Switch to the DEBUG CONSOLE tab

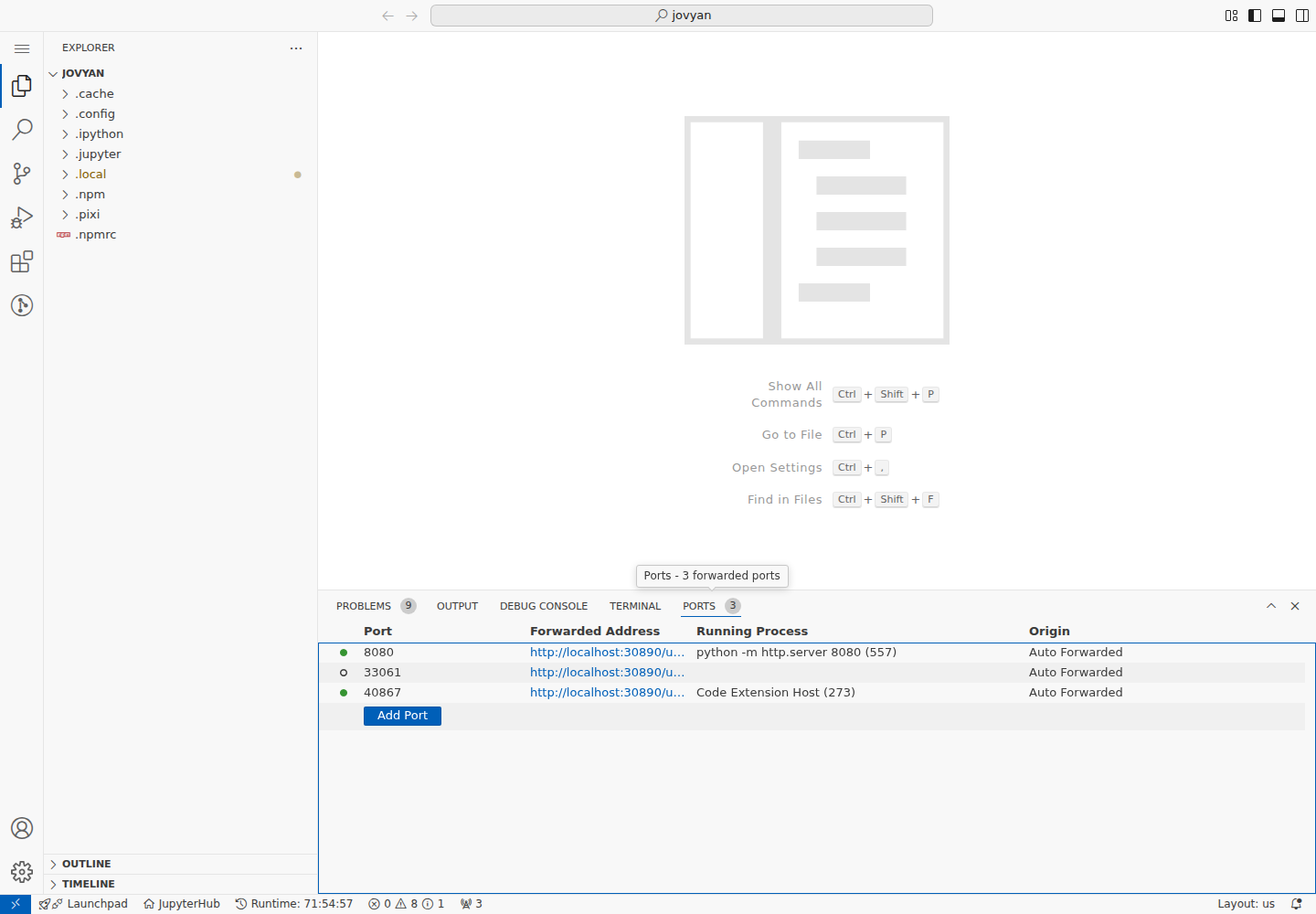point(544,606)
